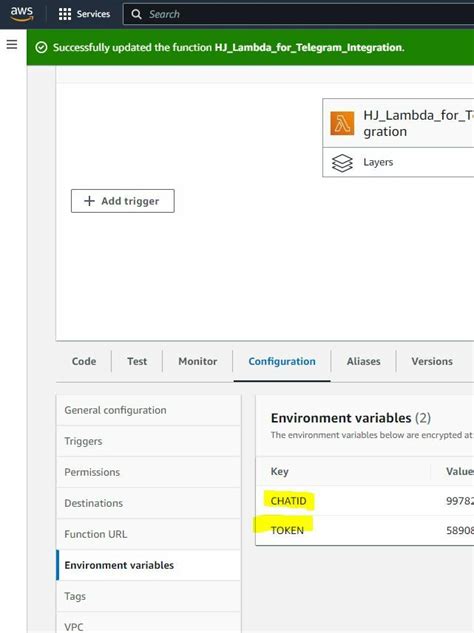Select Destinations in configuration menu

[x=149, y=503]
